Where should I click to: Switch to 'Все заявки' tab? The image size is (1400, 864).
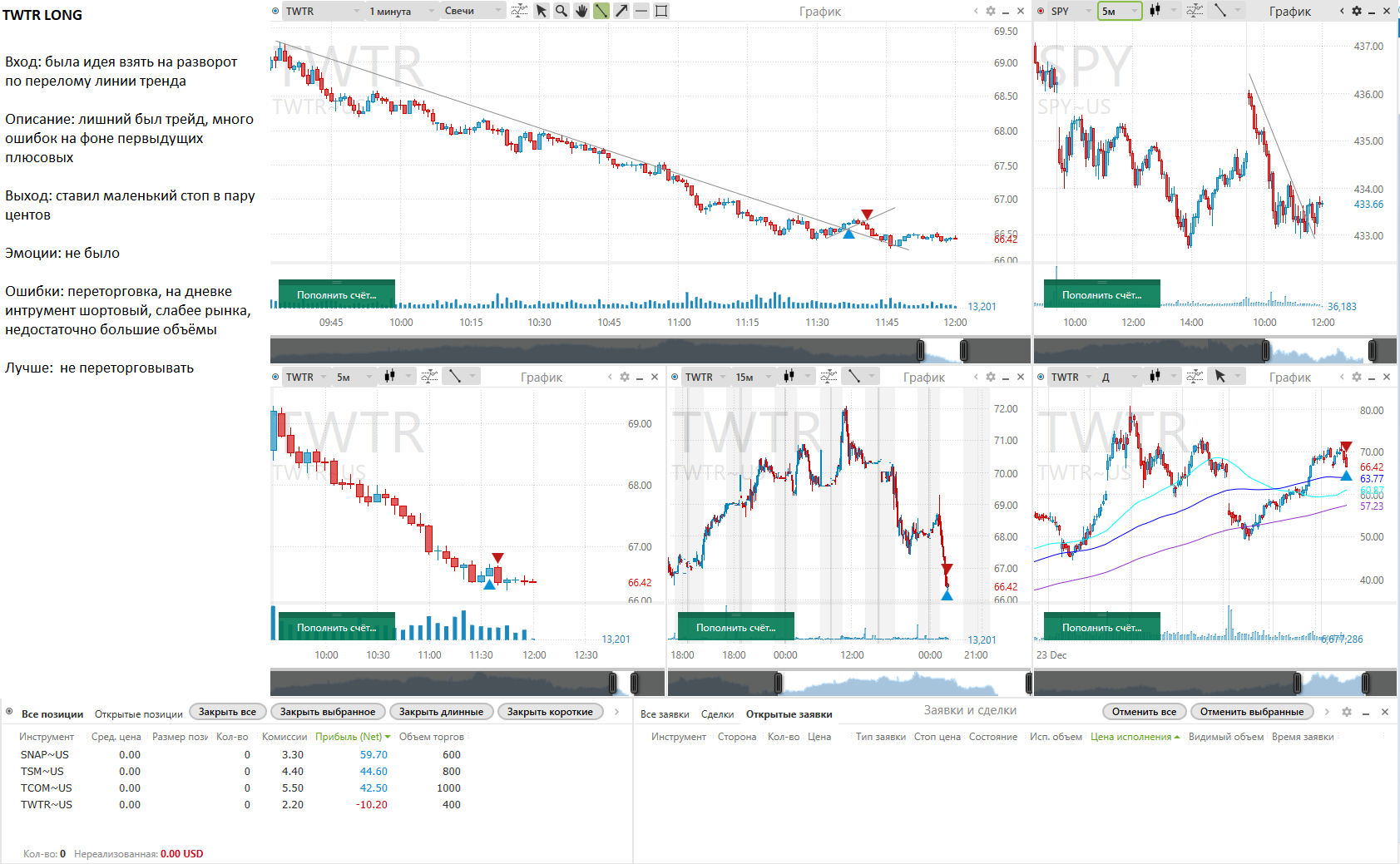(665, 714)
